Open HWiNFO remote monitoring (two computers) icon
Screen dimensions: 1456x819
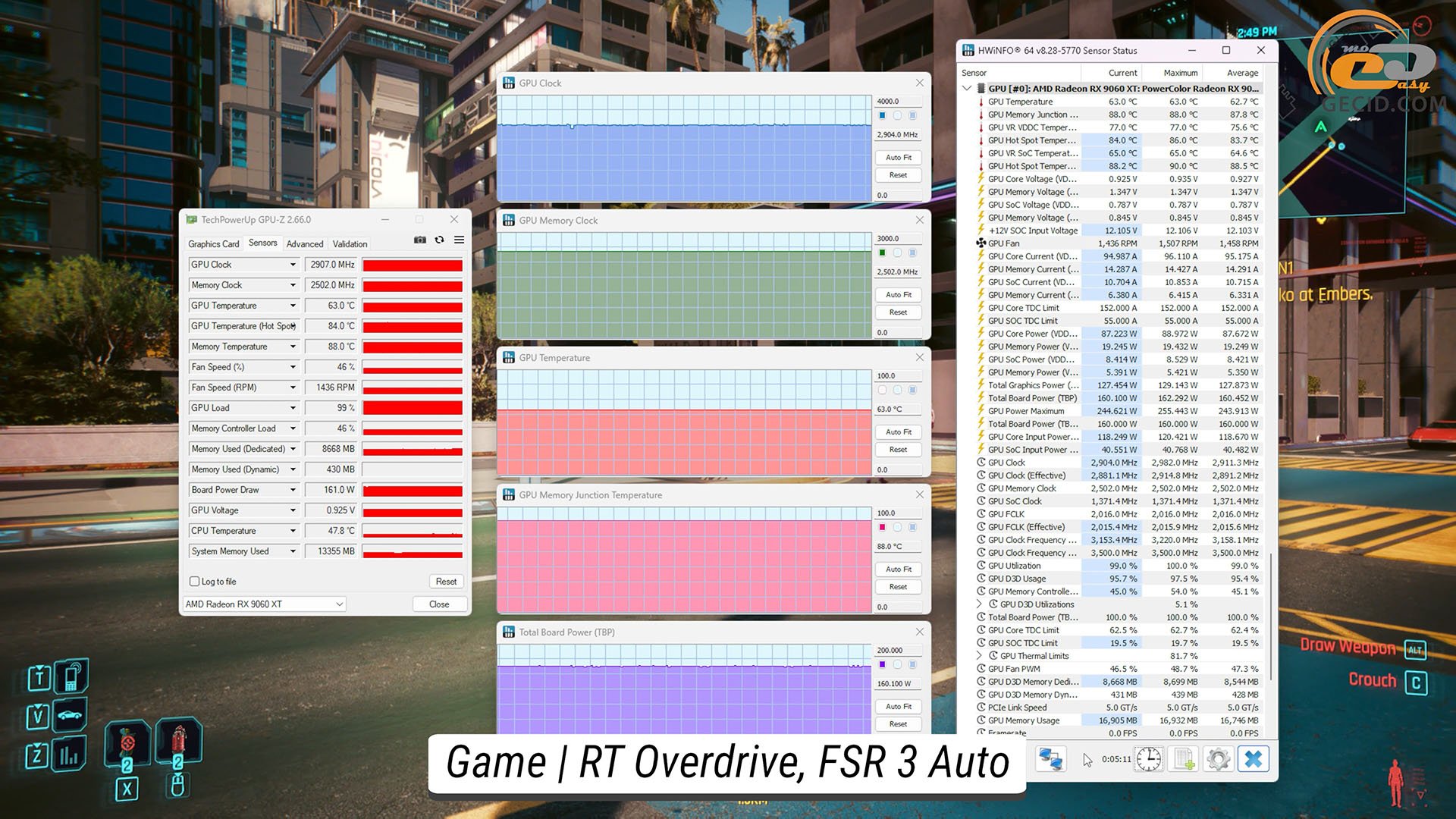[1050, 759]
